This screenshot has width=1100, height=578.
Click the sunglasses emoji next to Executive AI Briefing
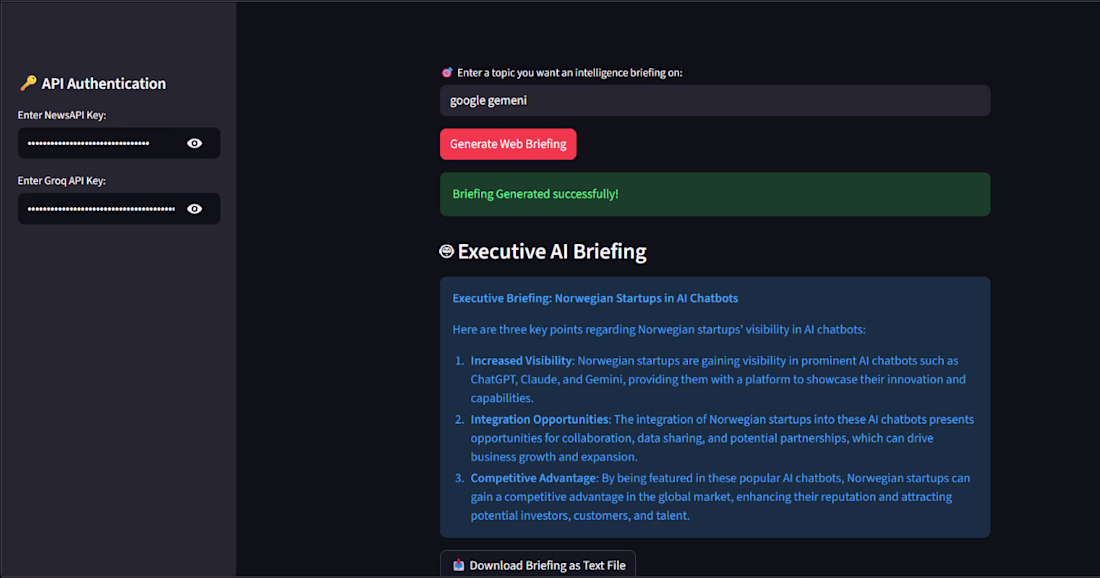point(446,251)
